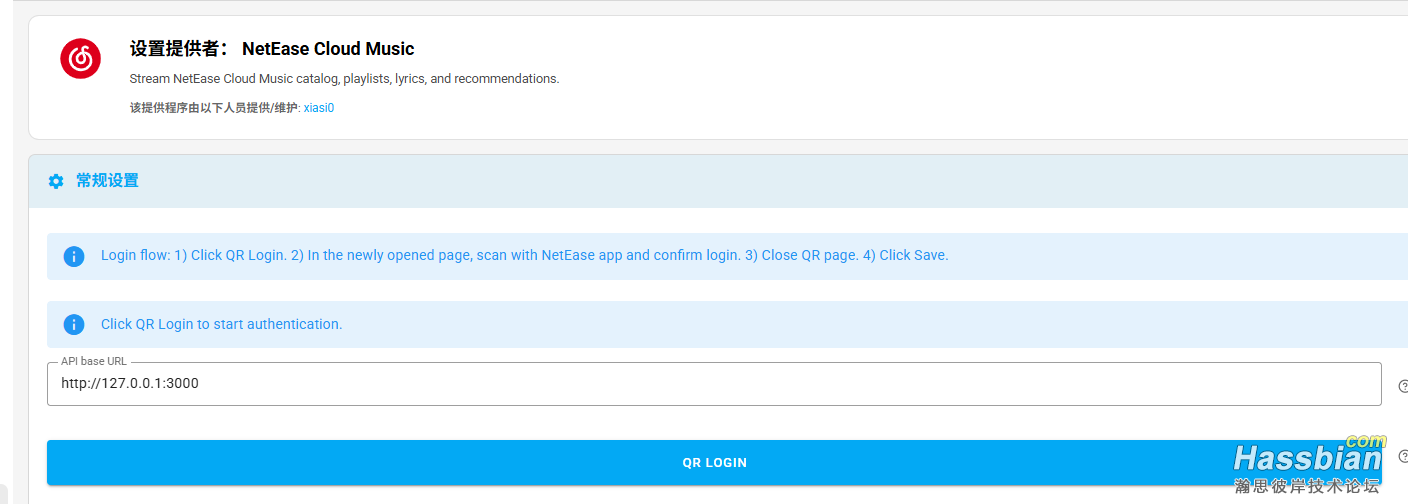The width and height of the screenshot is (1408, 504).
Task: Click the 设置提供者 heading label
Action: (180, 49)
